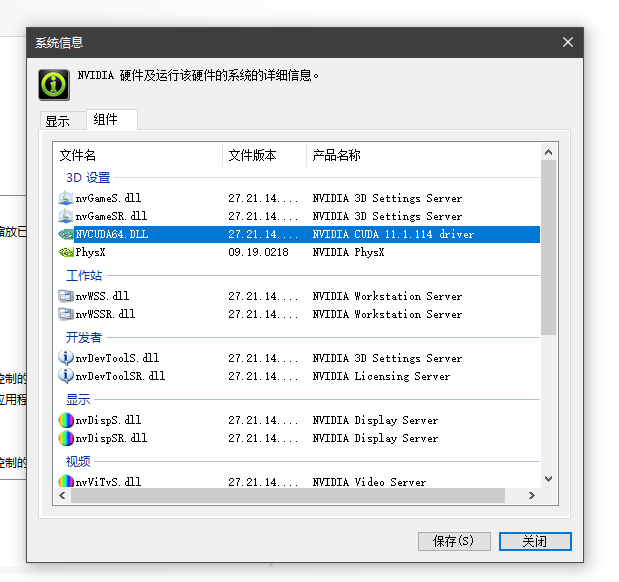Screen dimensions: 619x582
Task: Select the nvViTvS.dll file name
Action: [x=108, y=482]
